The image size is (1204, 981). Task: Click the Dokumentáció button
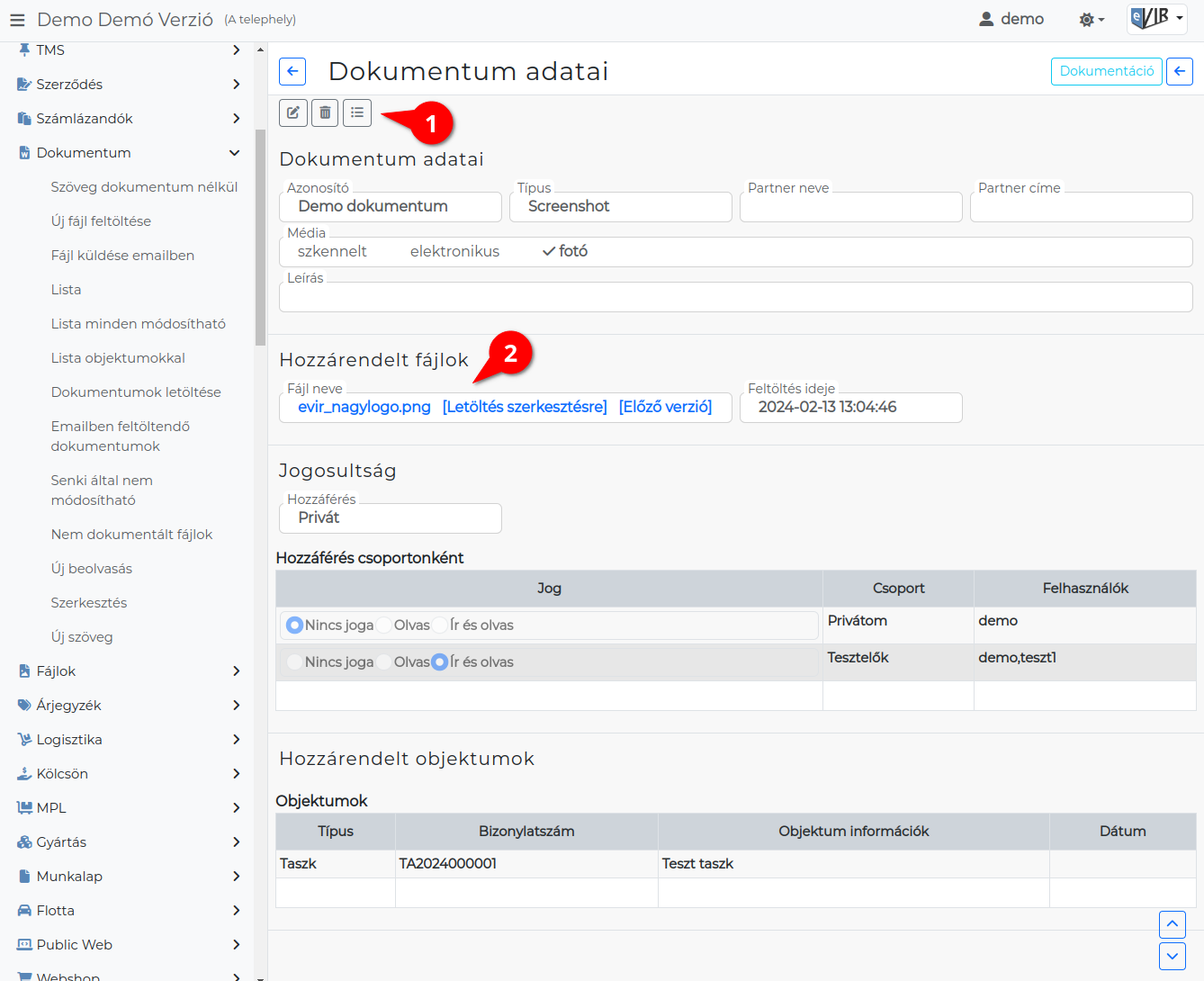1107,71
